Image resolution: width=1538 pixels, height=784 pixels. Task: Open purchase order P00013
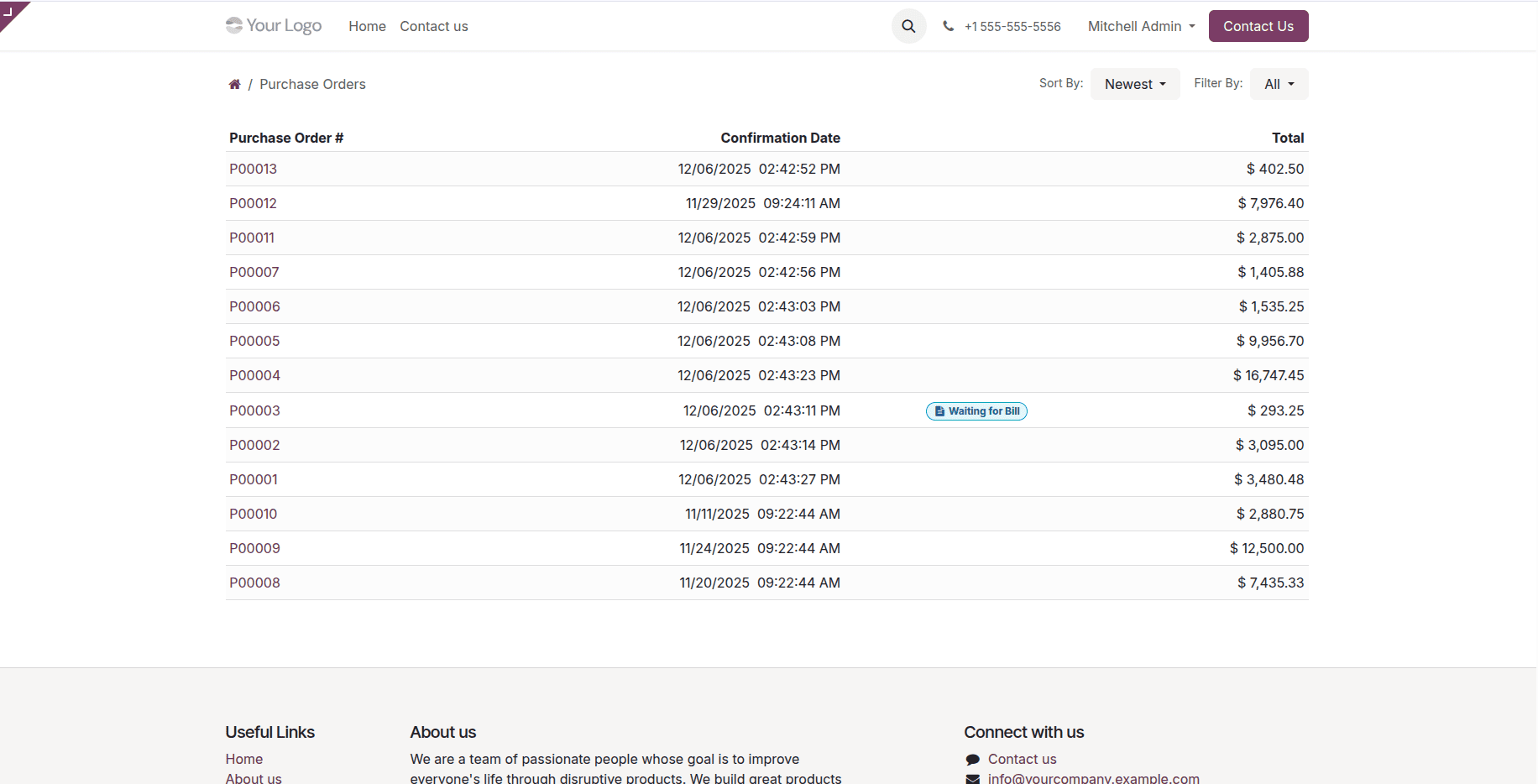(x=253, y=169)
